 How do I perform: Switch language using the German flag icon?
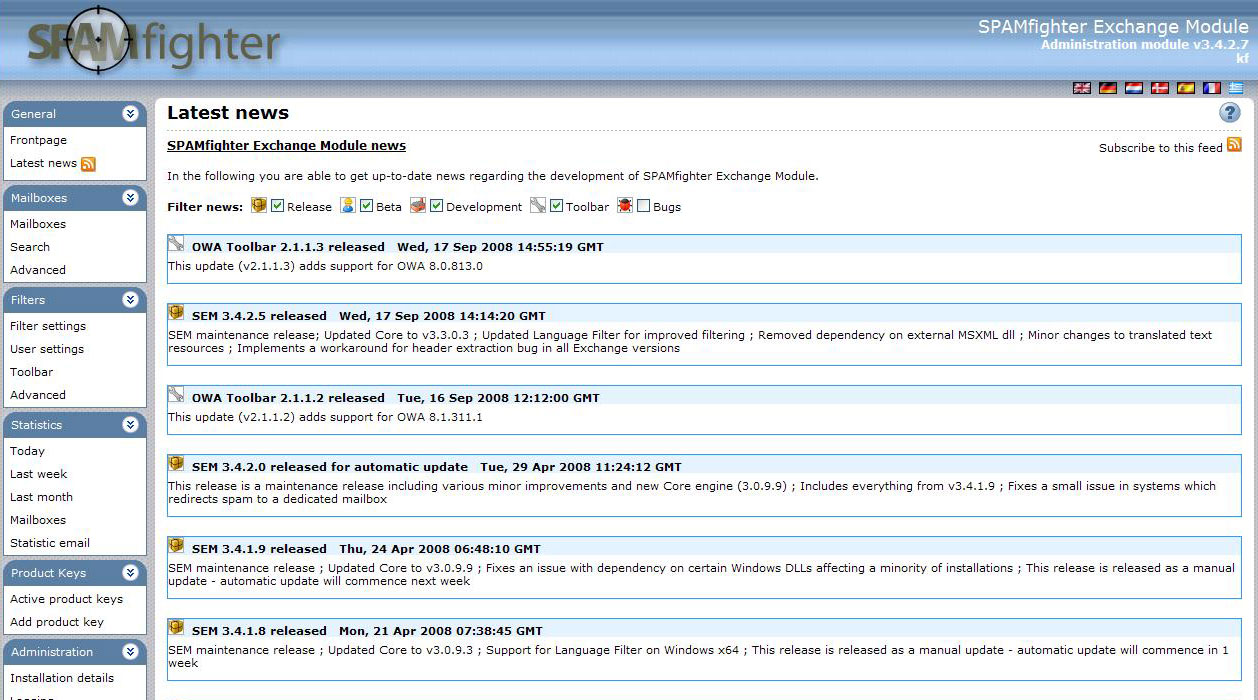(x=1108, y=88)
